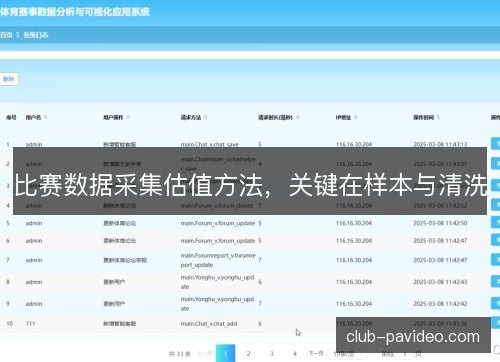
Task: Click the 系统日志 breadcrumb item
Action: pos(36,35)
